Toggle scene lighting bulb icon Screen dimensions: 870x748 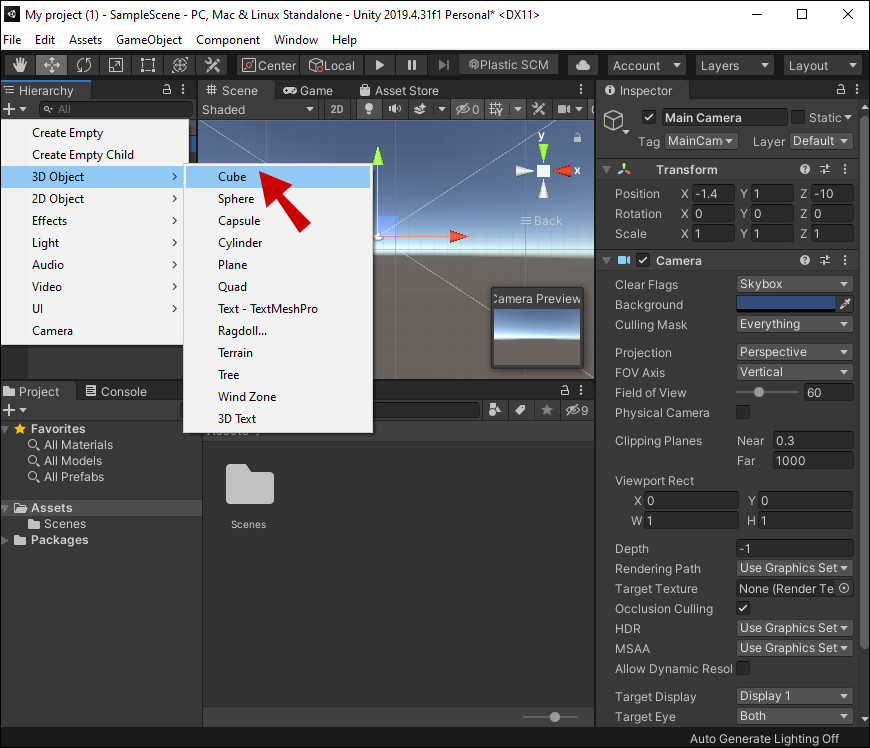[368, 109]
